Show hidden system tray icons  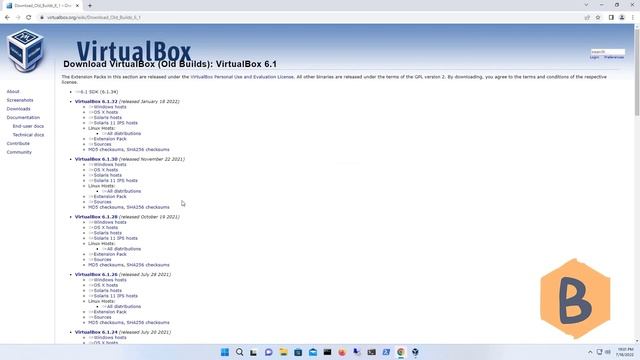click(x=590, y=352)
